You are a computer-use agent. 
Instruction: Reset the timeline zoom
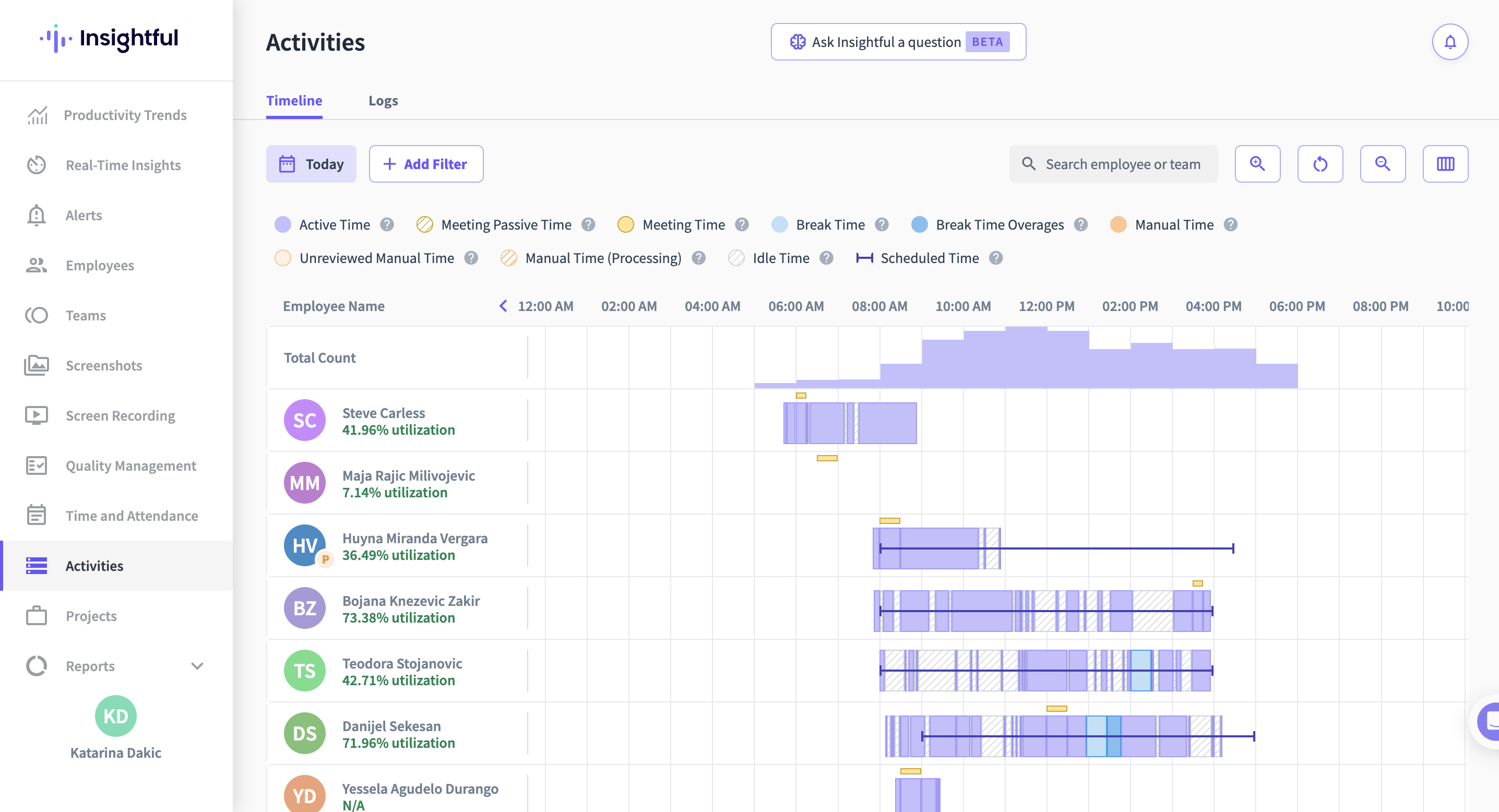pyautogui.click(x=1320, y=164)
